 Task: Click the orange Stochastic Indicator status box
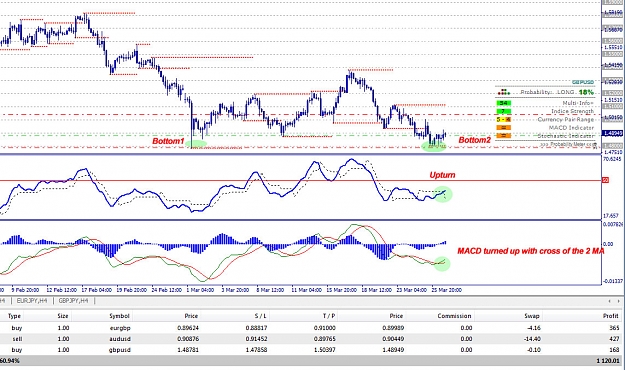(x=503, y=136)
